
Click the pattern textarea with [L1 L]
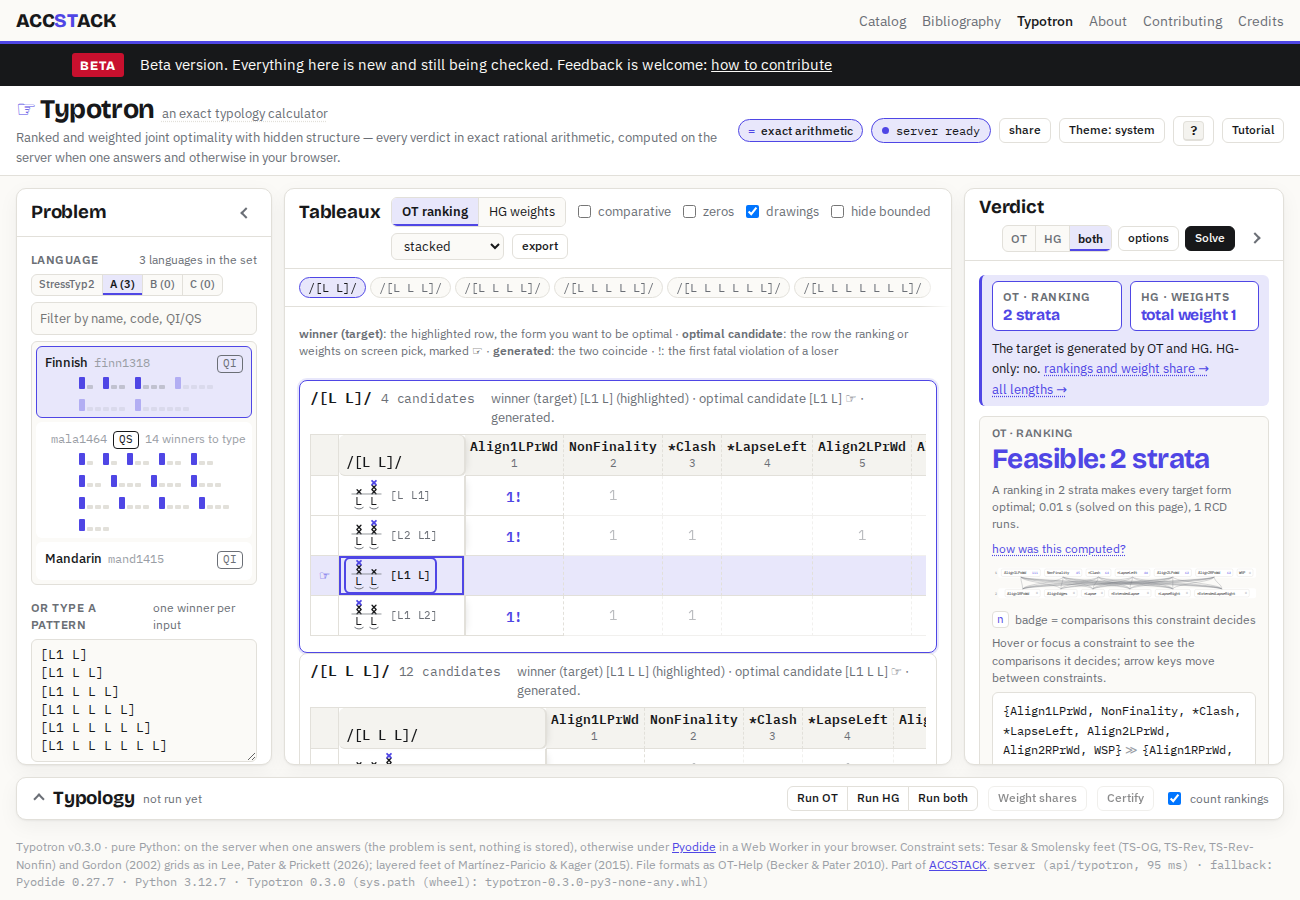point(144,700)
